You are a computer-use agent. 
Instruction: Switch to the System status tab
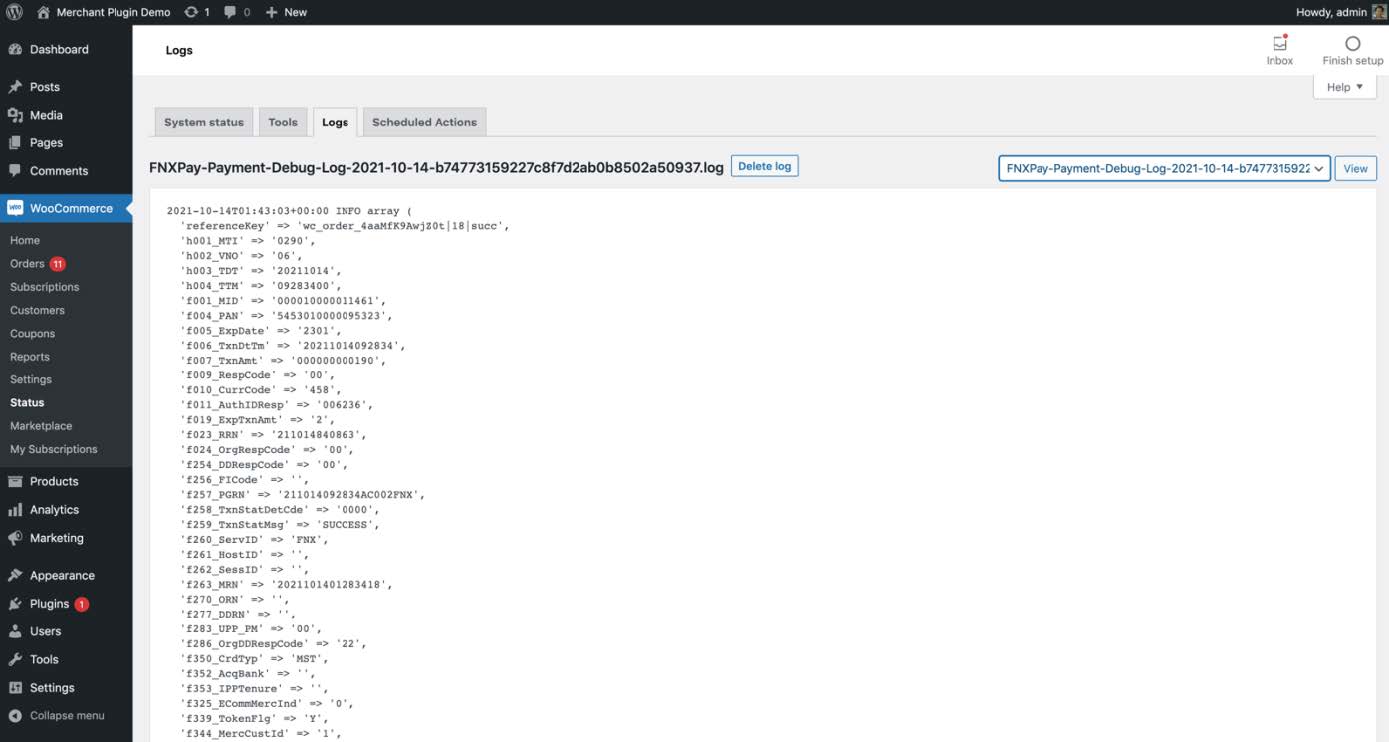click(x=204, y=122)
